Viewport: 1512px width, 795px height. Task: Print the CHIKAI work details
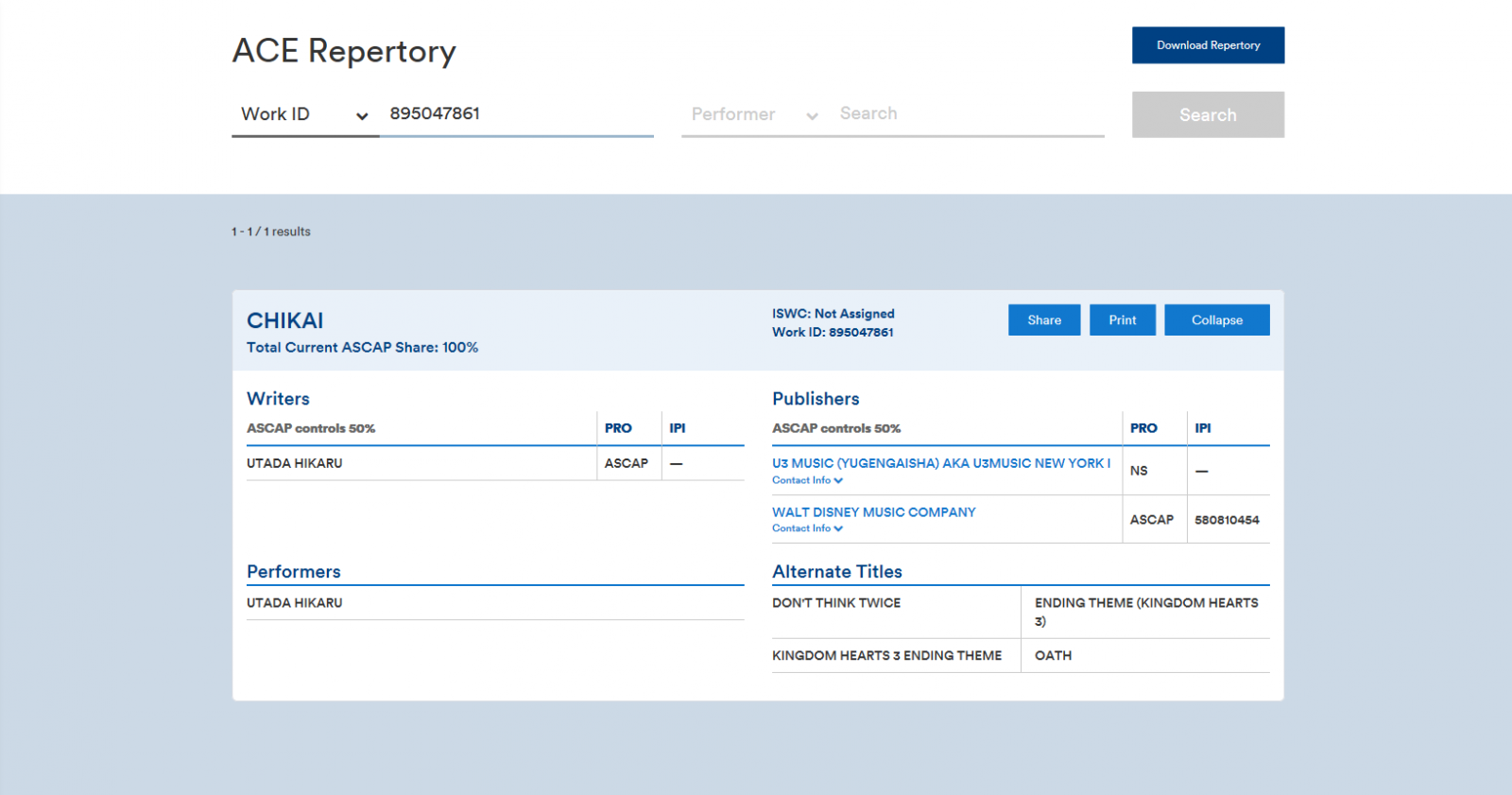[x=1122, y=320]
